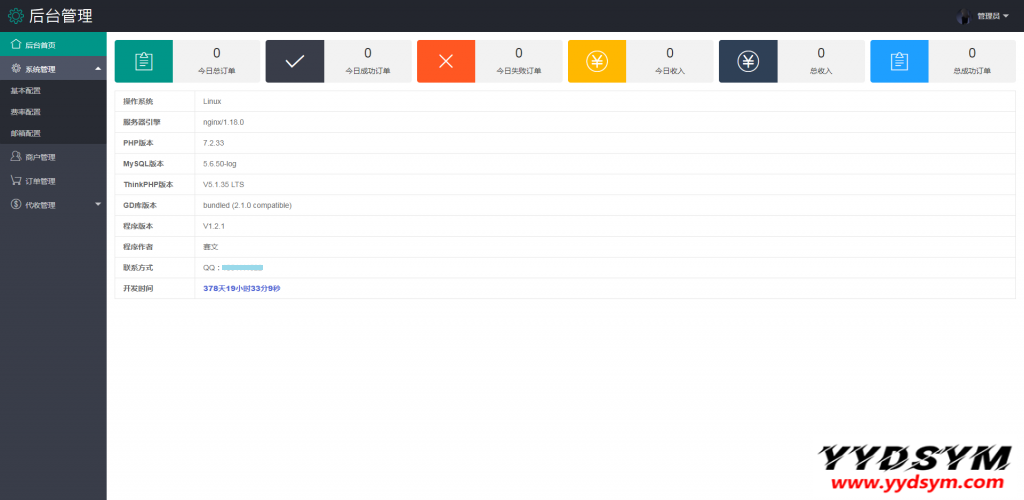Select 费率配置 in the sidebar
This screenshot has height=500, width=1024.
click(26, 112)
